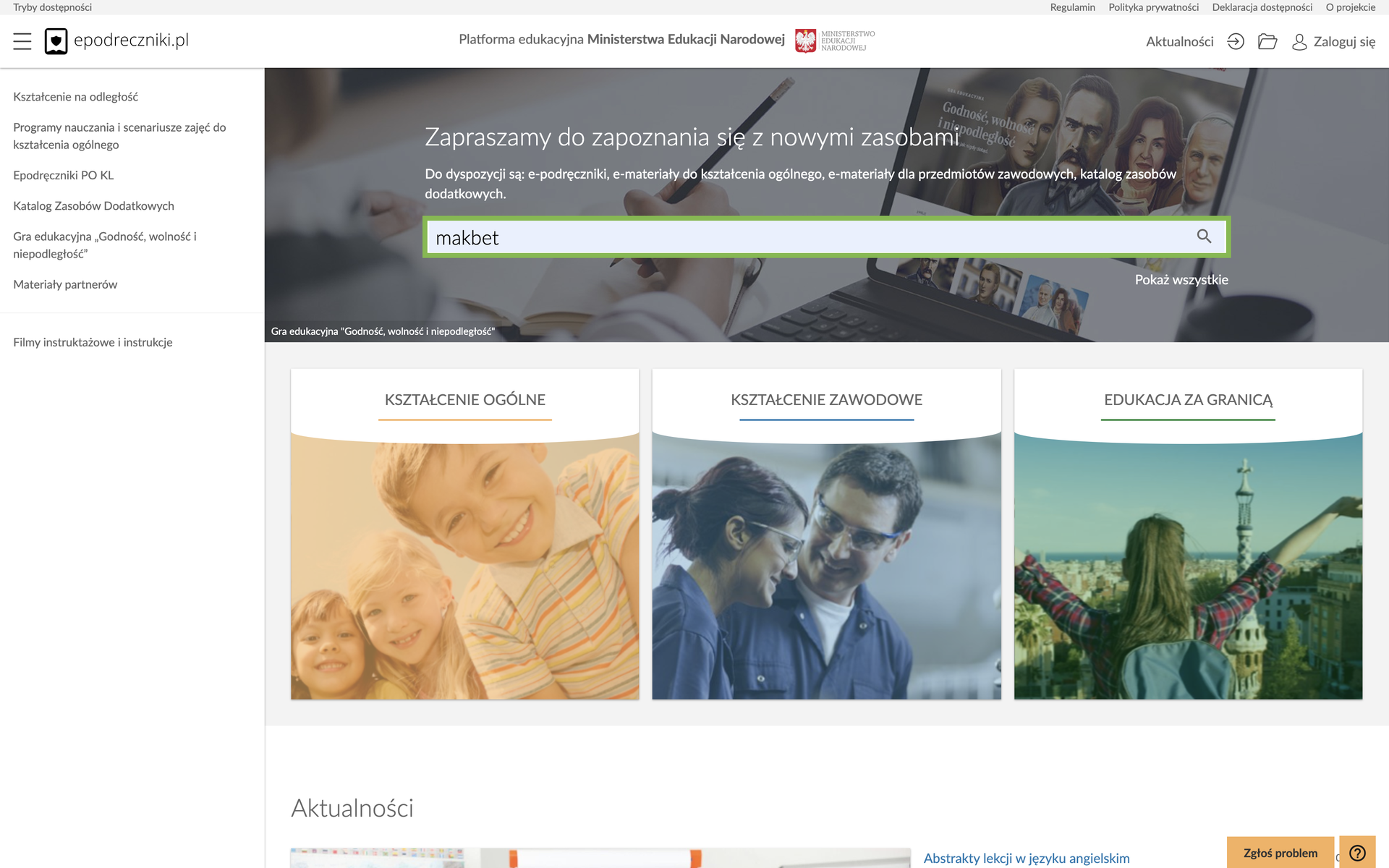Open the folder icon in header
This screenshot has width=1389, height=868.
pos(1267,41)
